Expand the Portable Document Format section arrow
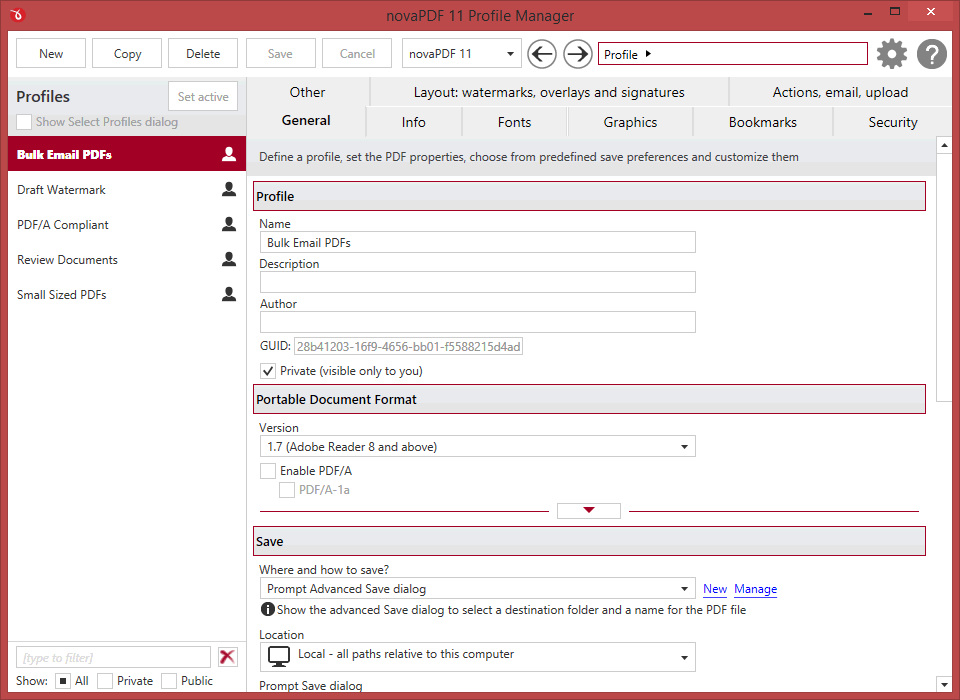This screenshot has width=960, height=700. (589, 510)
